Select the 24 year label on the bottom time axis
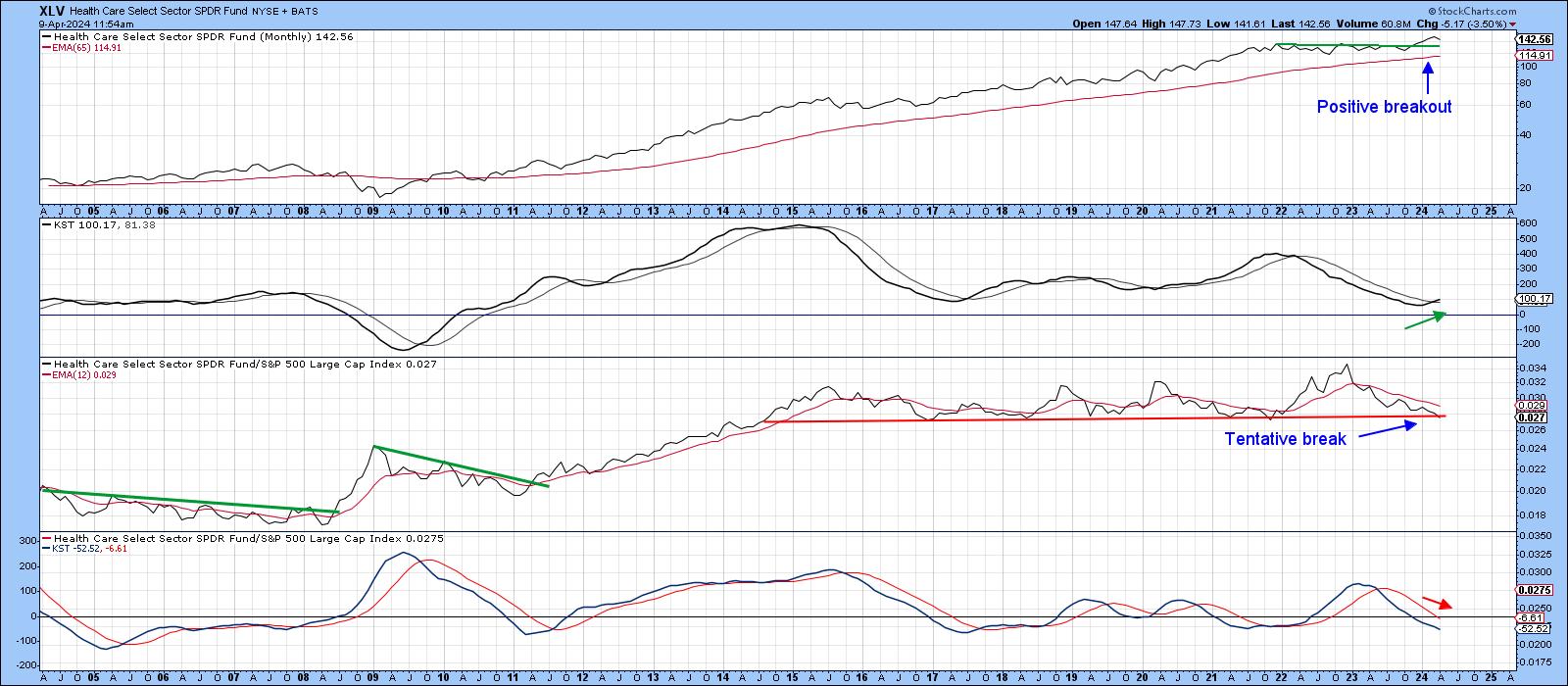Image resolution: width=1568 pixels, height=686 pixels. click(x=1422, y=677)
